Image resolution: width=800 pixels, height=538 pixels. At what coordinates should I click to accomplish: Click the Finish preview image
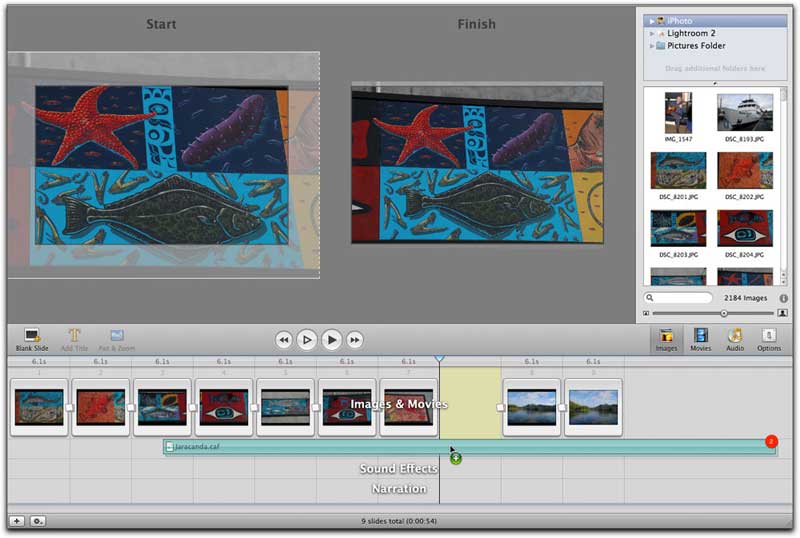pyautogui.click(x=477, y=163)
